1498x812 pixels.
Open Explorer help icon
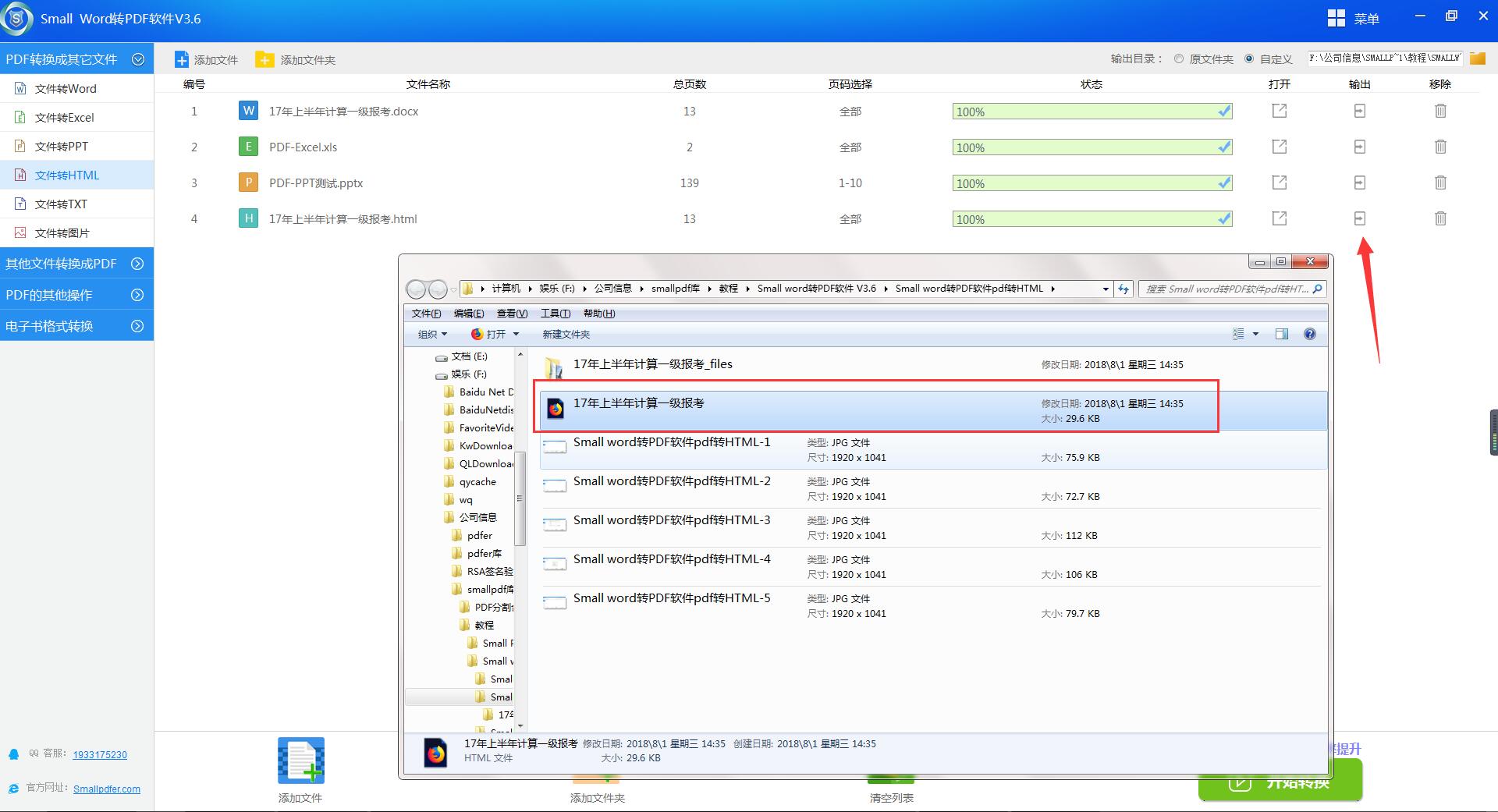pyautogui.click(x=1310, y=334)
